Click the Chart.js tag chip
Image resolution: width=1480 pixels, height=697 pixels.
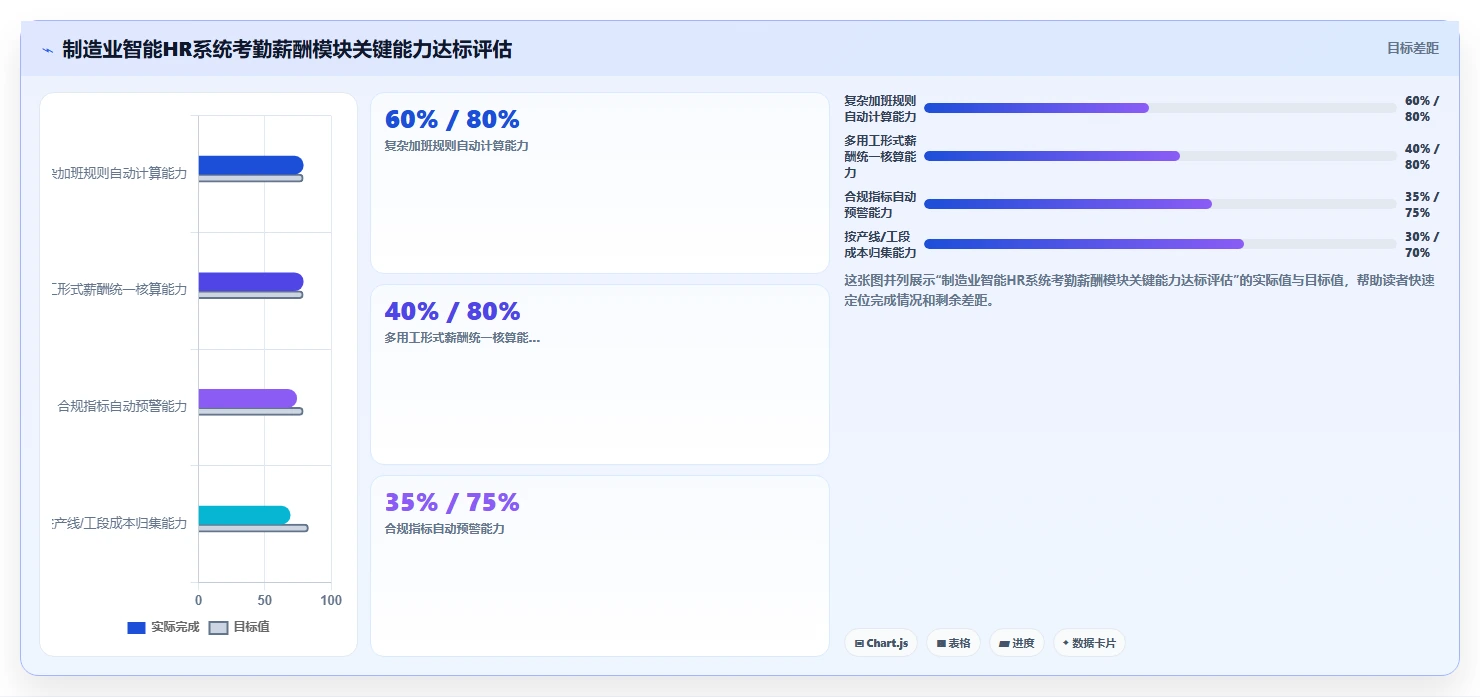tap(881, 643)
